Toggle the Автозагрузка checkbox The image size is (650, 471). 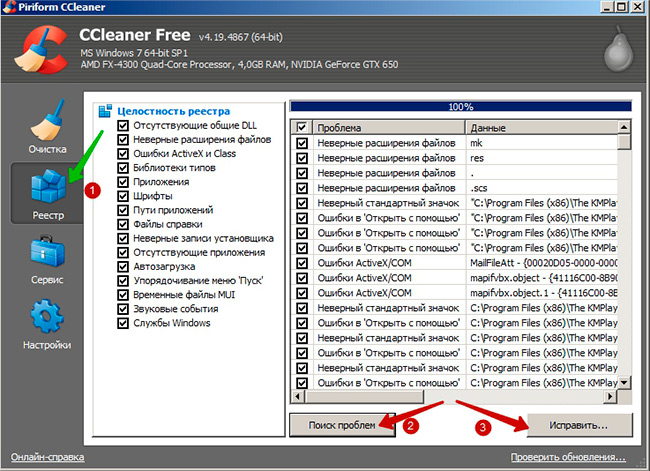click(x=123, y=267)
